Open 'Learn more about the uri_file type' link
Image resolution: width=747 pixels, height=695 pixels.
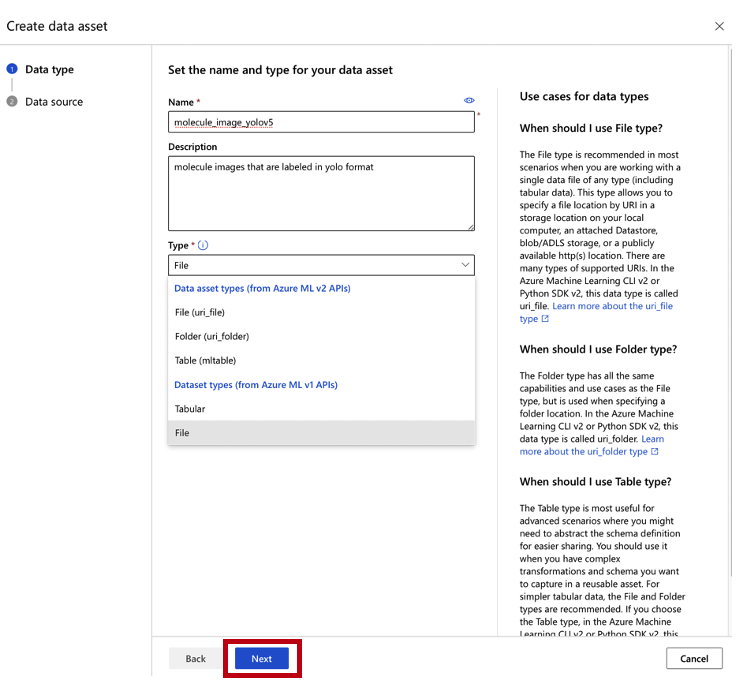[612, 306]
